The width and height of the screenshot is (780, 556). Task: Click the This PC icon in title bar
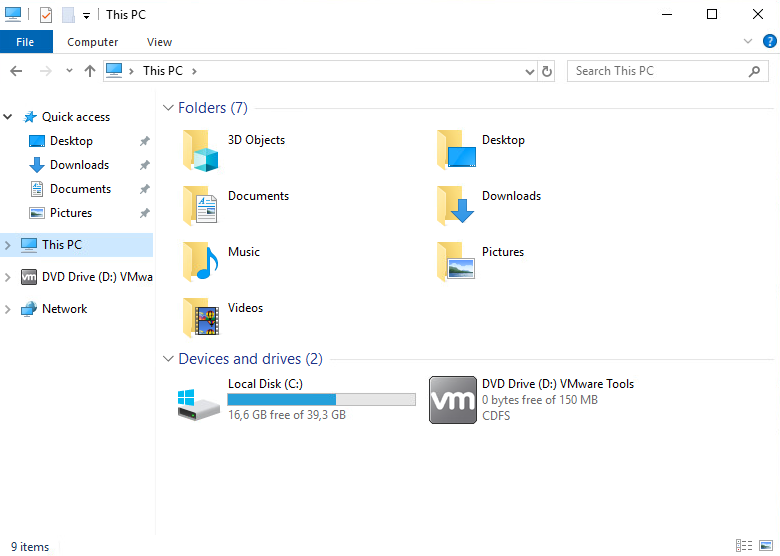pyautogui.click(x=13, y=14)
